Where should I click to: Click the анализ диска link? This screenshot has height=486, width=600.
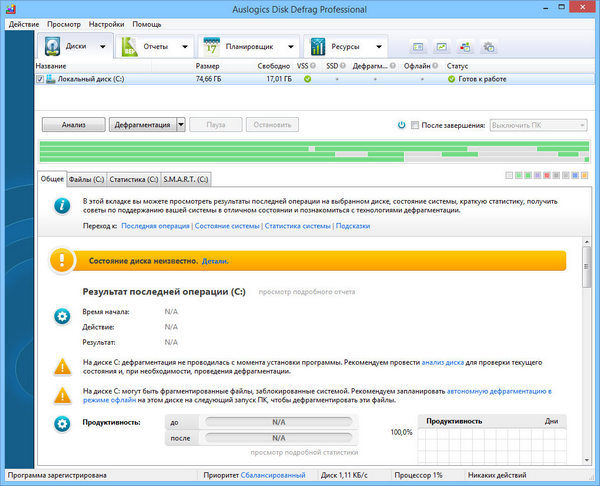pyautogui.click(x=443, y=362)
